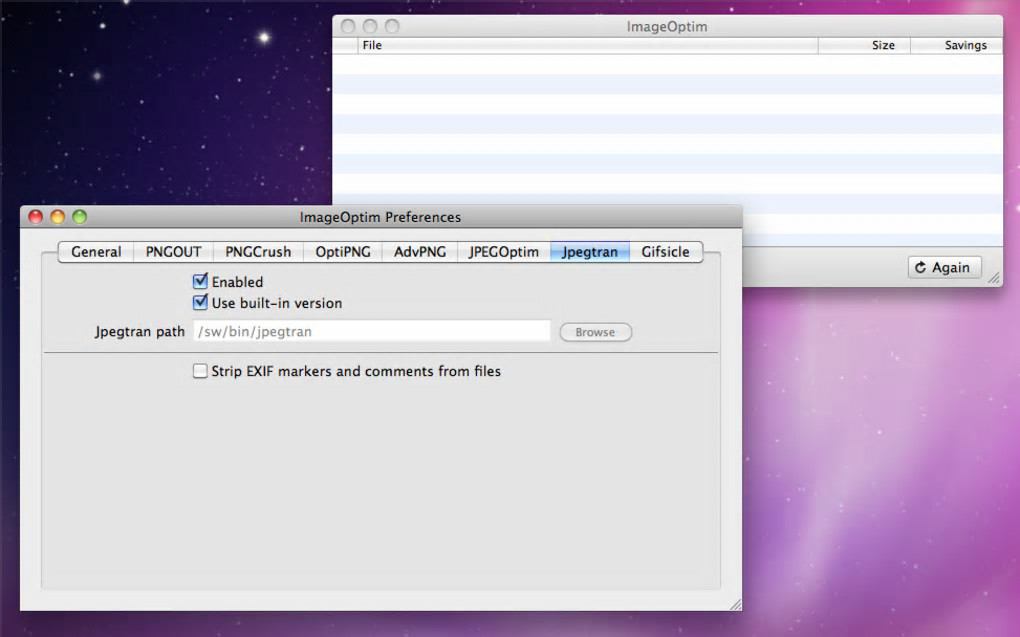The image size is (1020, 637).
Task: Open the Gifsicle tab
Action: pos(665,252)
